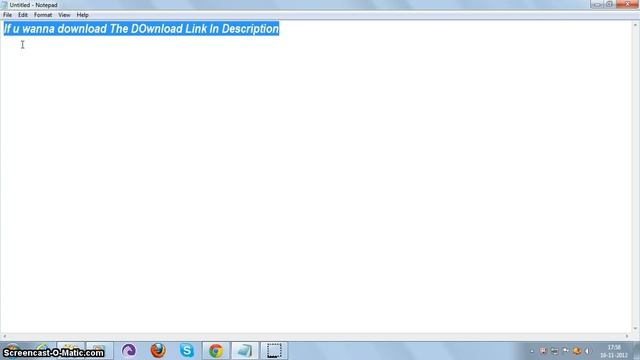Click the horizontal scrollbar right arrow
640x360 pixels.
(x=627, y=336)
